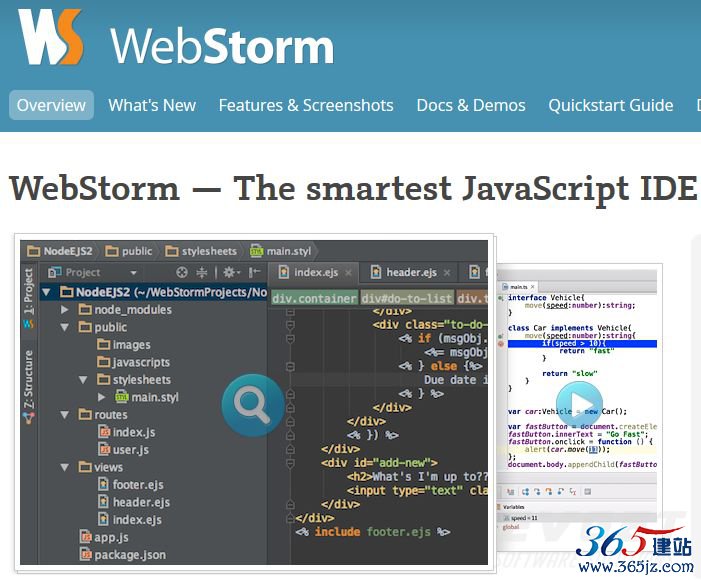
Task: Toggle code fold at div class to-do line
Action: pos(290,325)
